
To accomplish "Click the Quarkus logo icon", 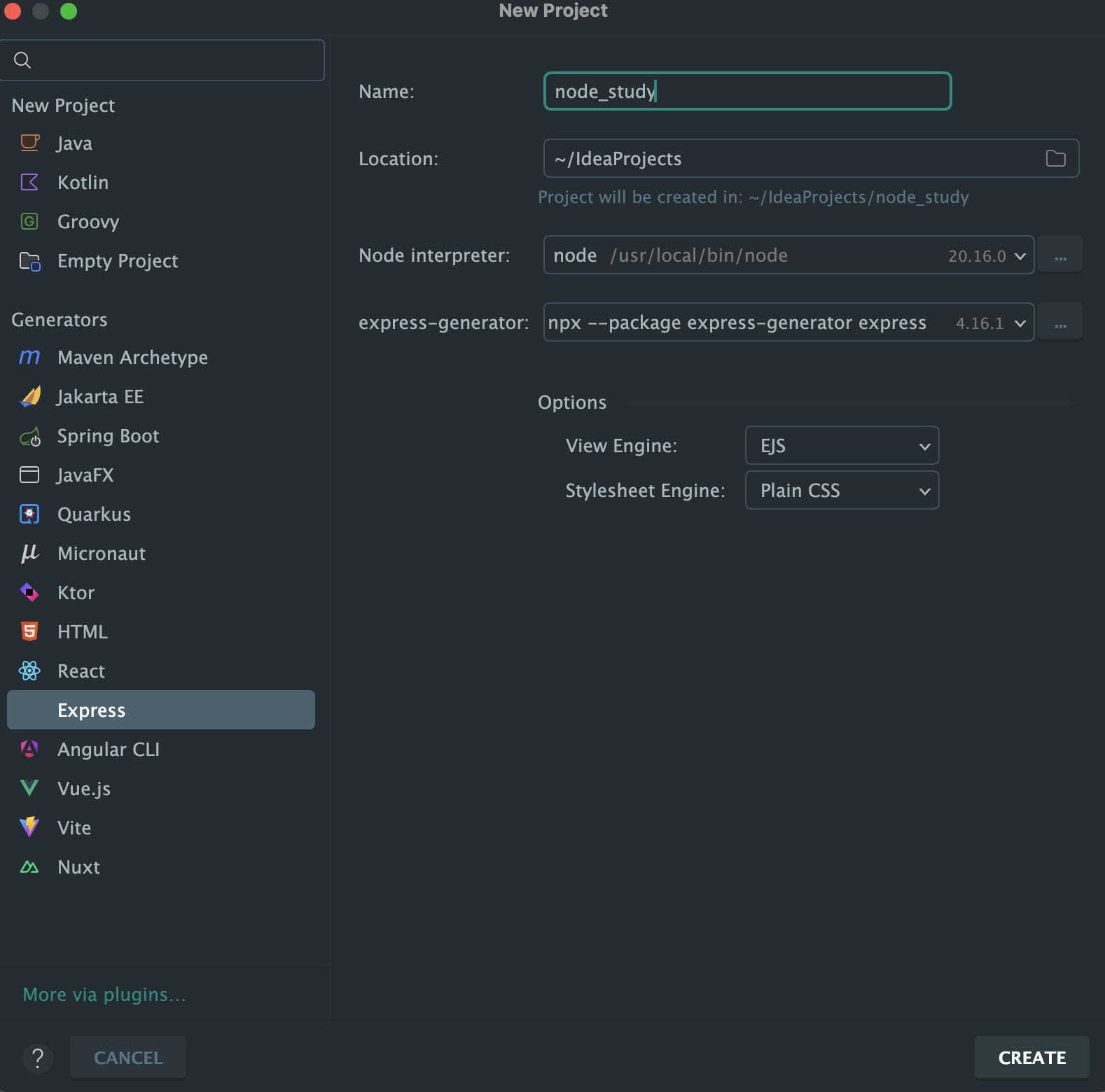I will [29, 514].
